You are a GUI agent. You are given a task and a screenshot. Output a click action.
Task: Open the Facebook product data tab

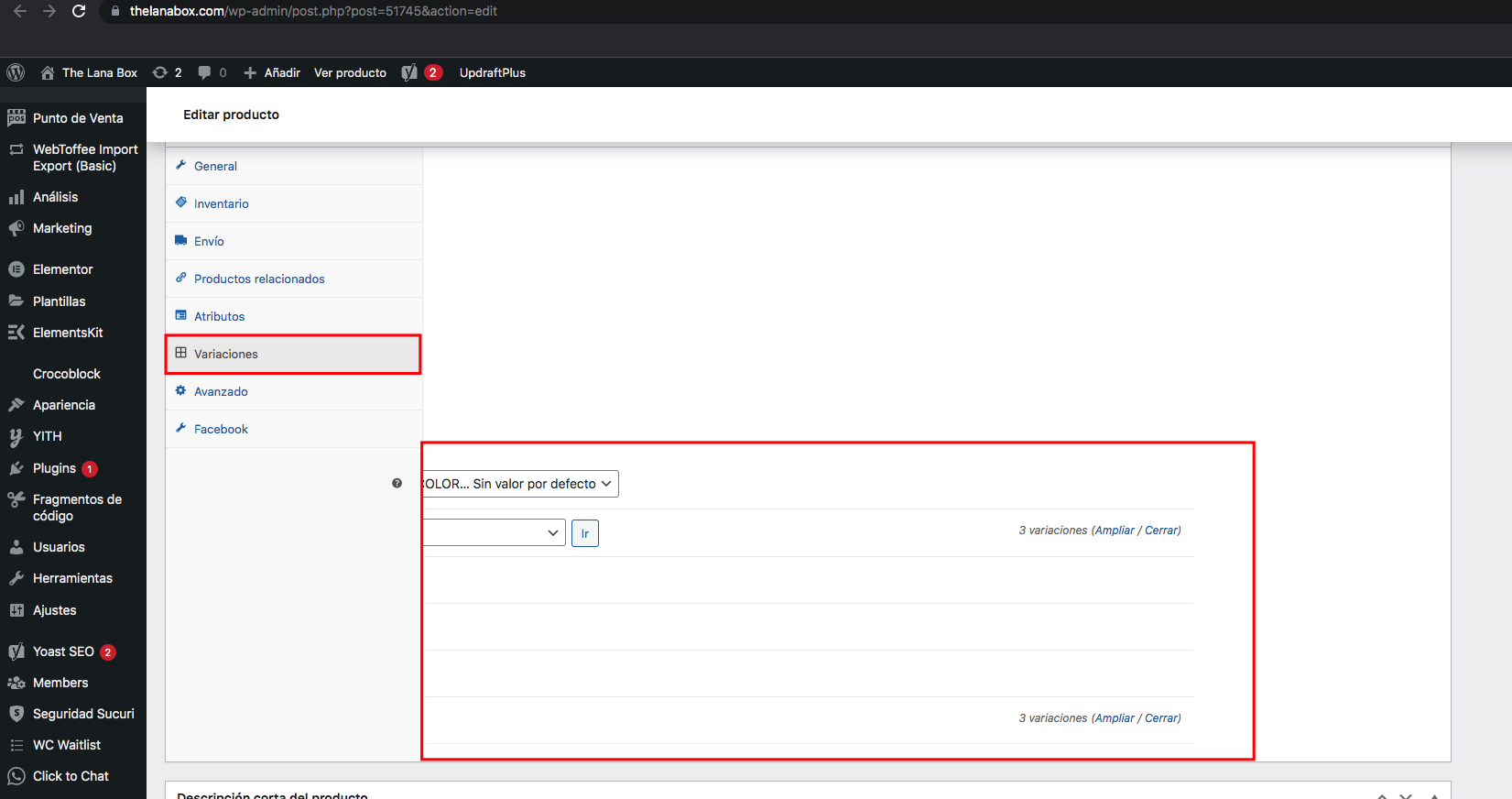point(293,429)
